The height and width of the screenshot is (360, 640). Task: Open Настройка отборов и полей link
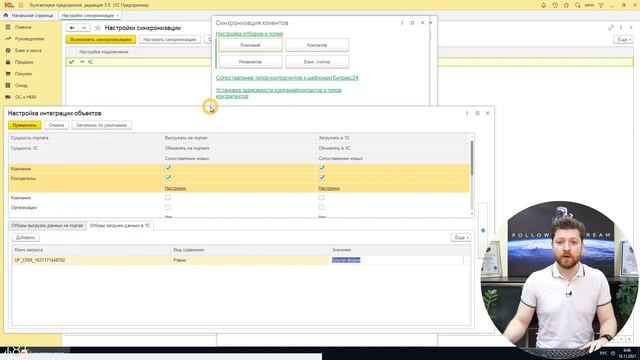[x=249, y=34]
